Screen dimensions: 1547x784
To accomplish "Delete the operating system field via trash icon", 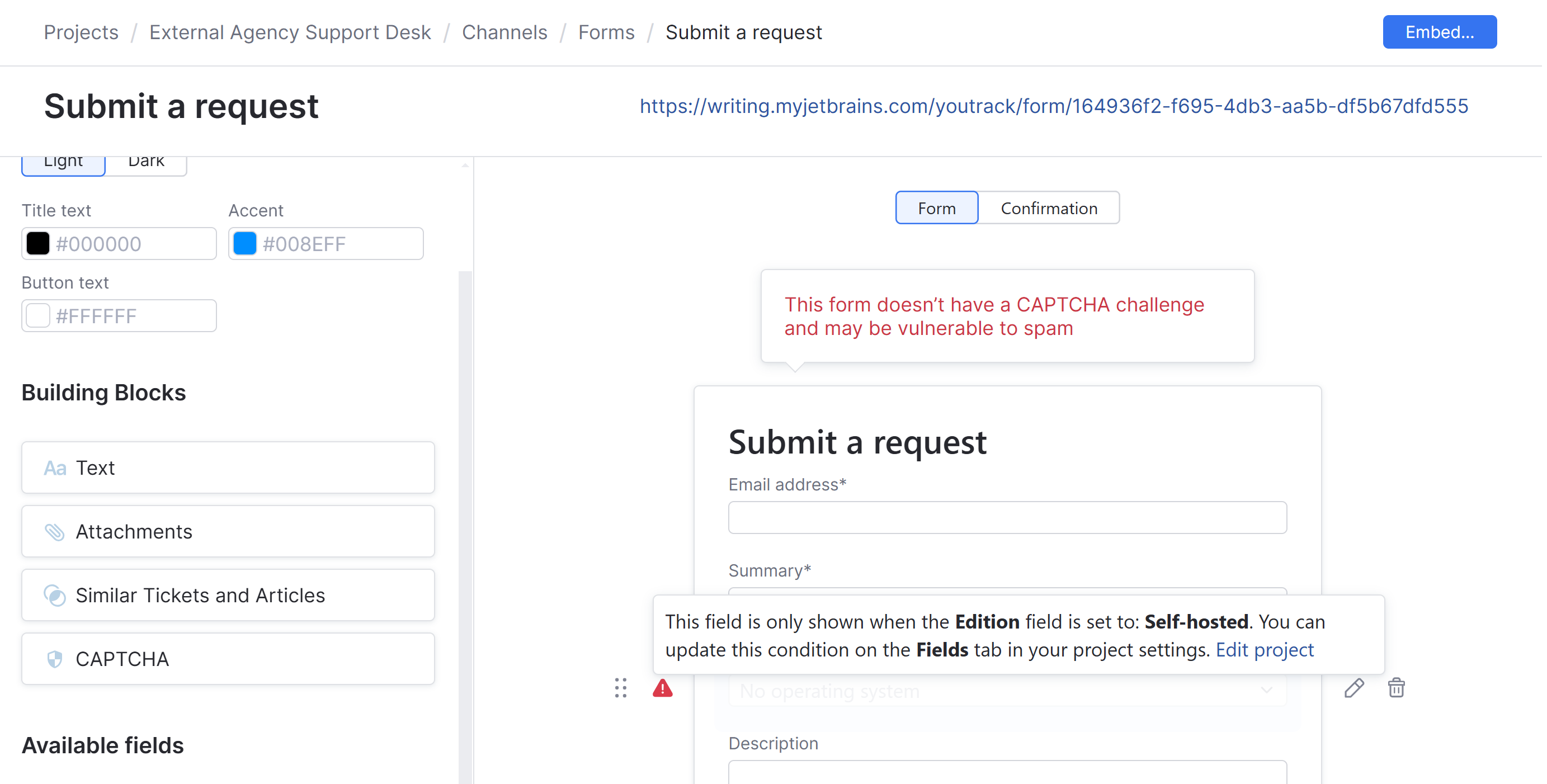I will pyautogui.click(x=1395, y=688).
